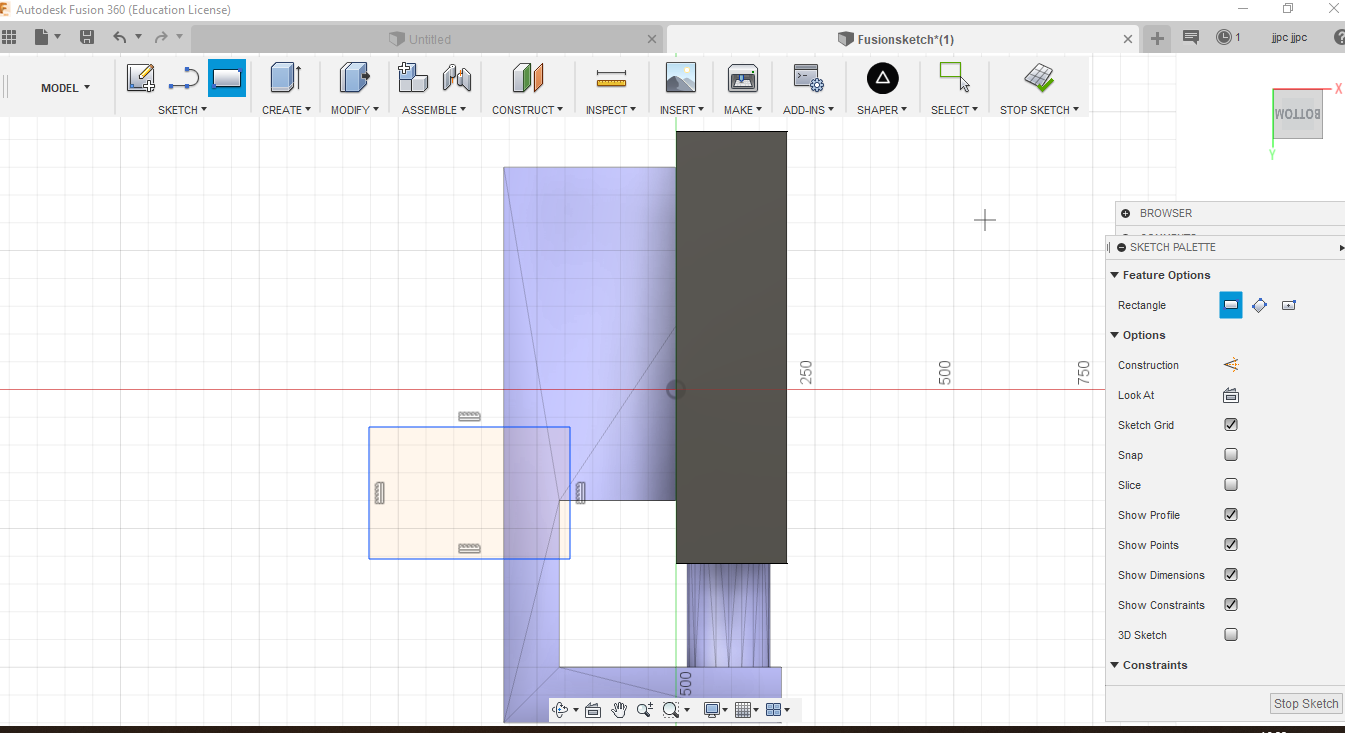Viewport: 1345px width, 733px height.
Task: Click the 2-Point Rectangle toolbar icon
Action: pos(227,78)
